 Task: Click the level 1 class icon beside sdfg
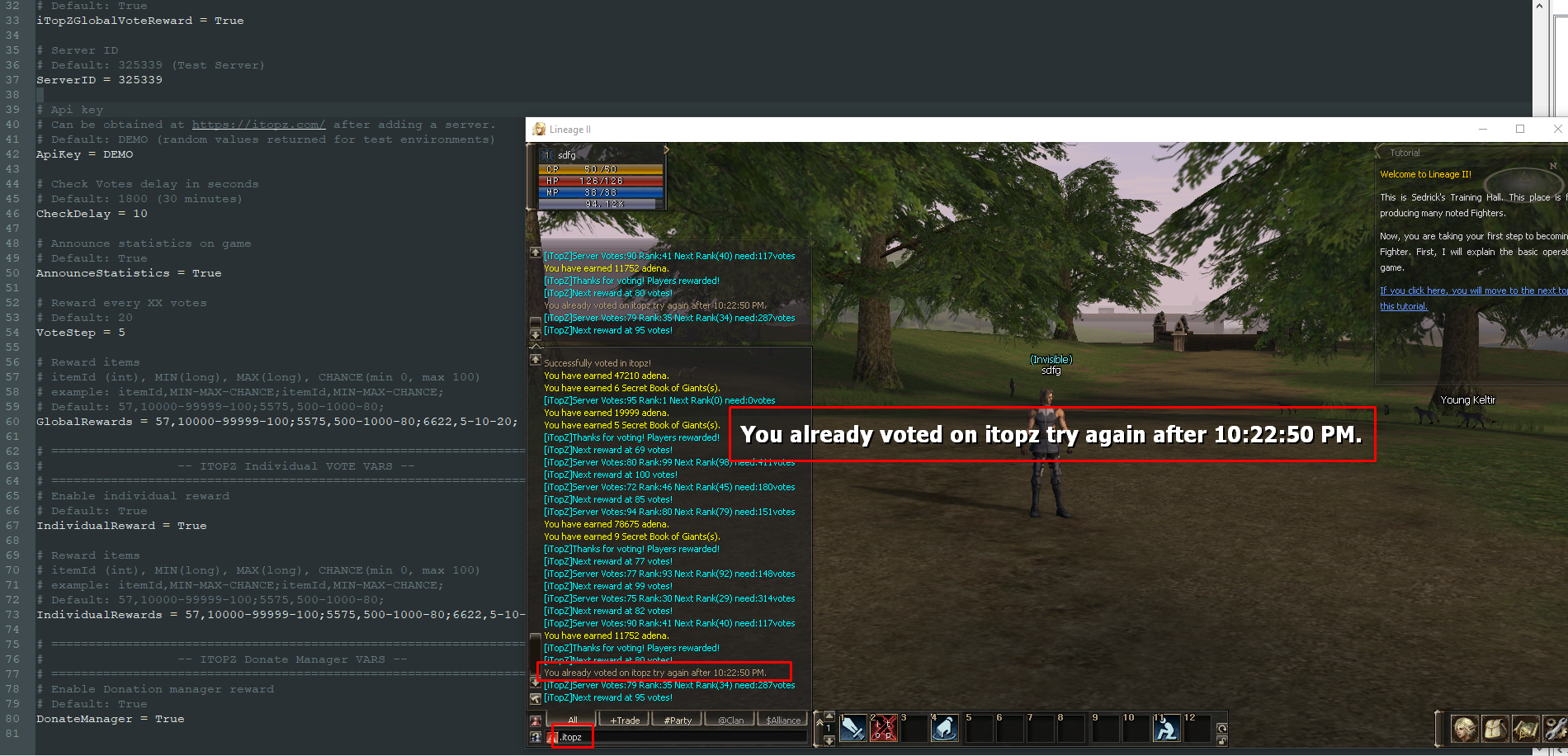pyautogui.click(x=546, y=155)
